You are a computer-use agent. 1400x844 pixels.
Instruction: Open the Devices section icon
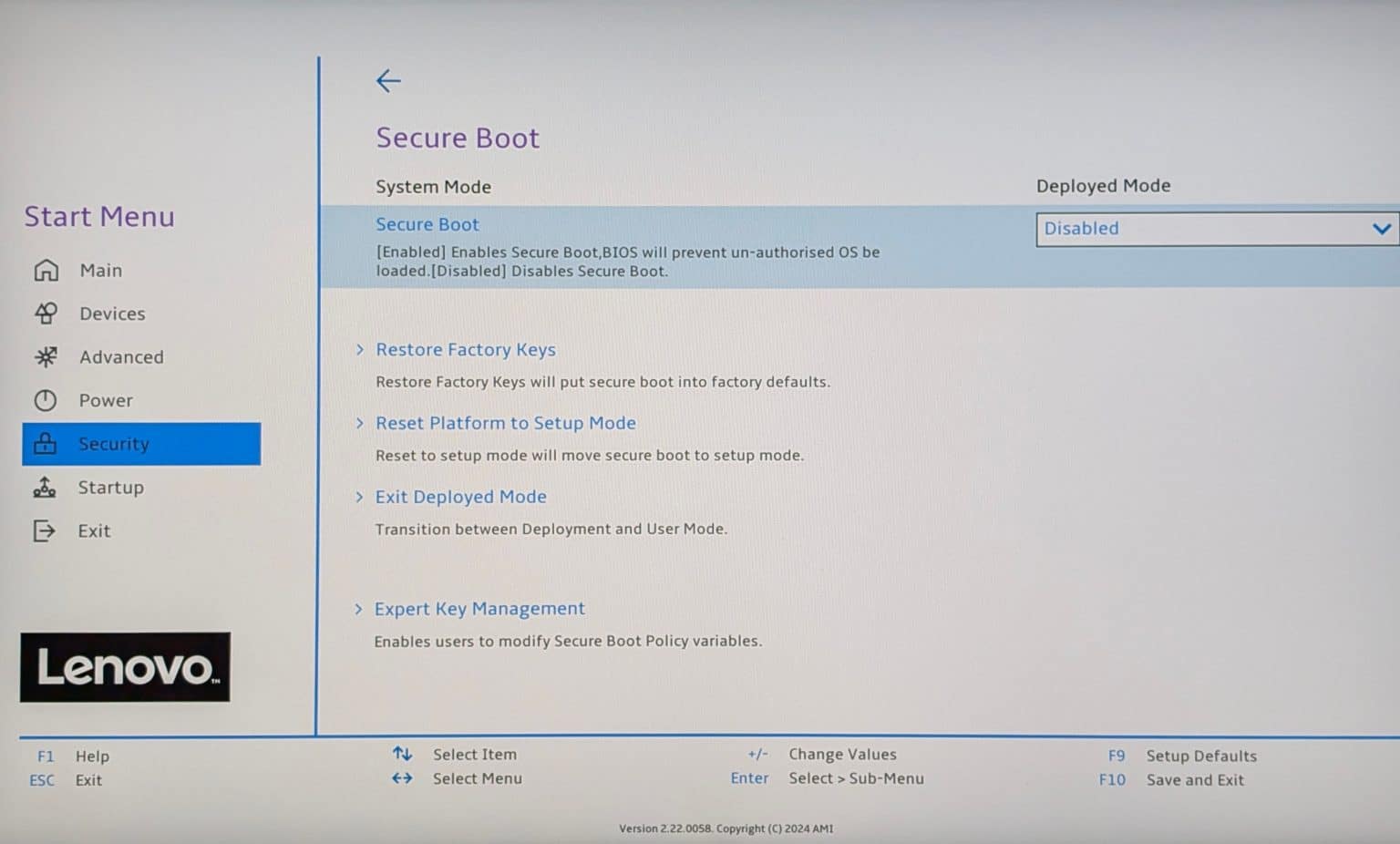(46, 313)
